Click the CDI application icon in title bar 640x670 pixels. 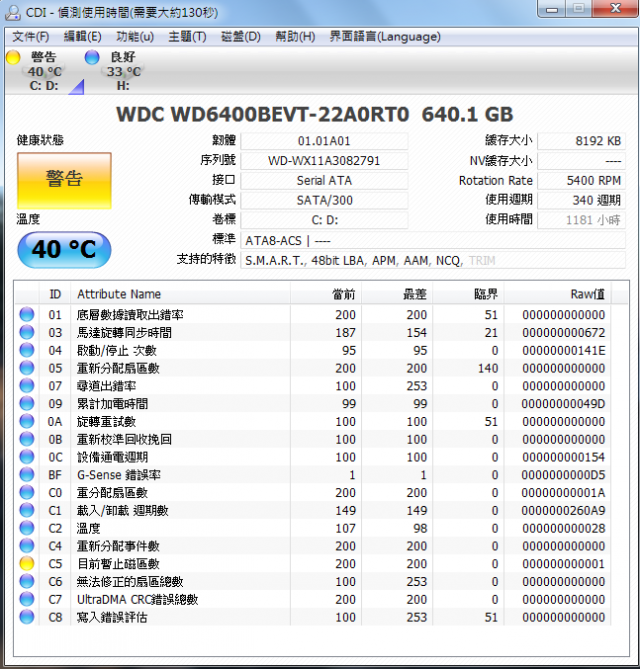pos(12,12)
